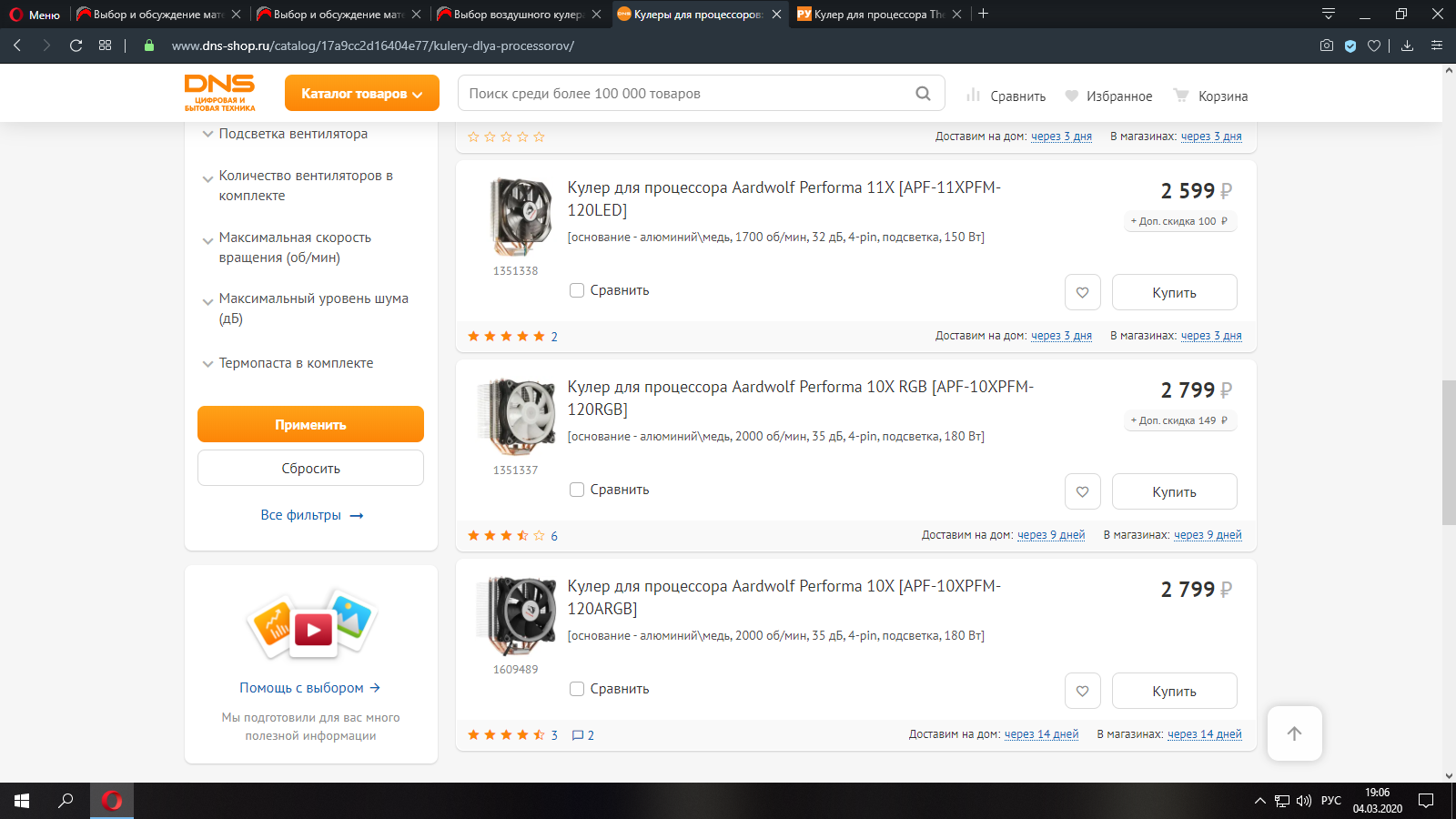
Task: Open the ad blocker shield icon
Action: pyautogui.click(x=1350, y=45)
